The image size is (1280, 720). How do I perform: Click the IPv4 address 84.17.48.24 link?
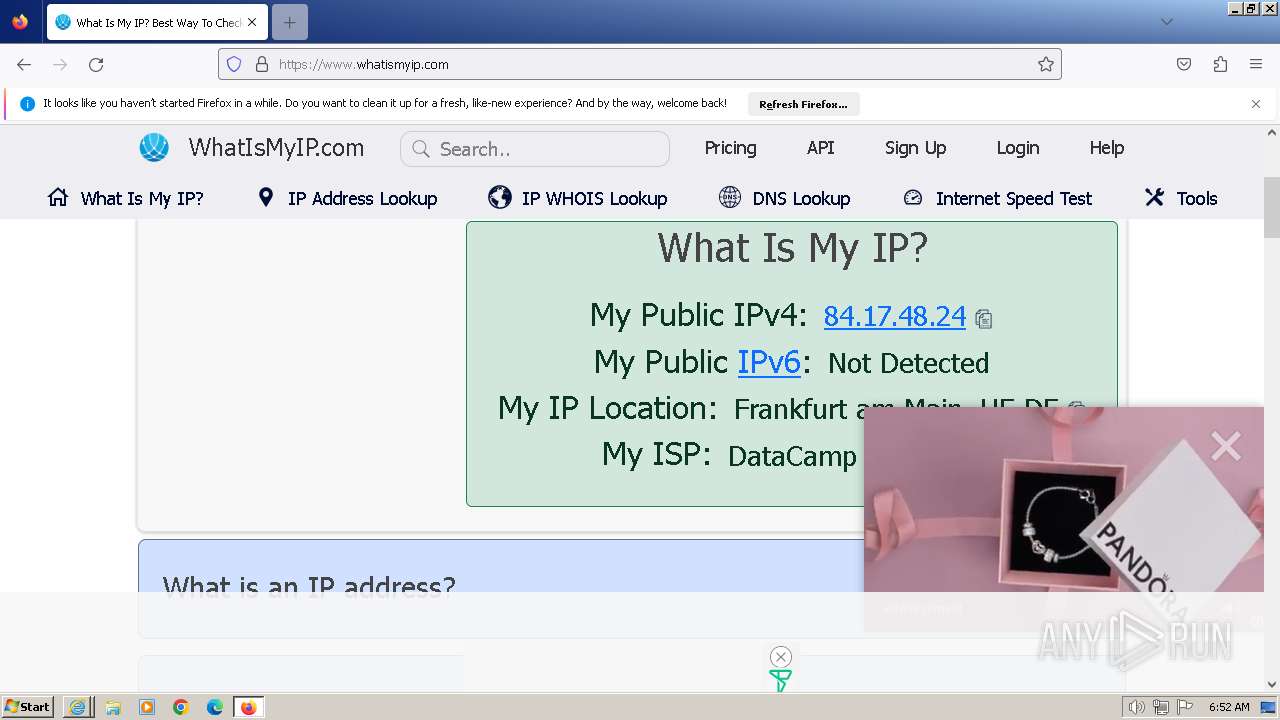(x=894, y=316)
